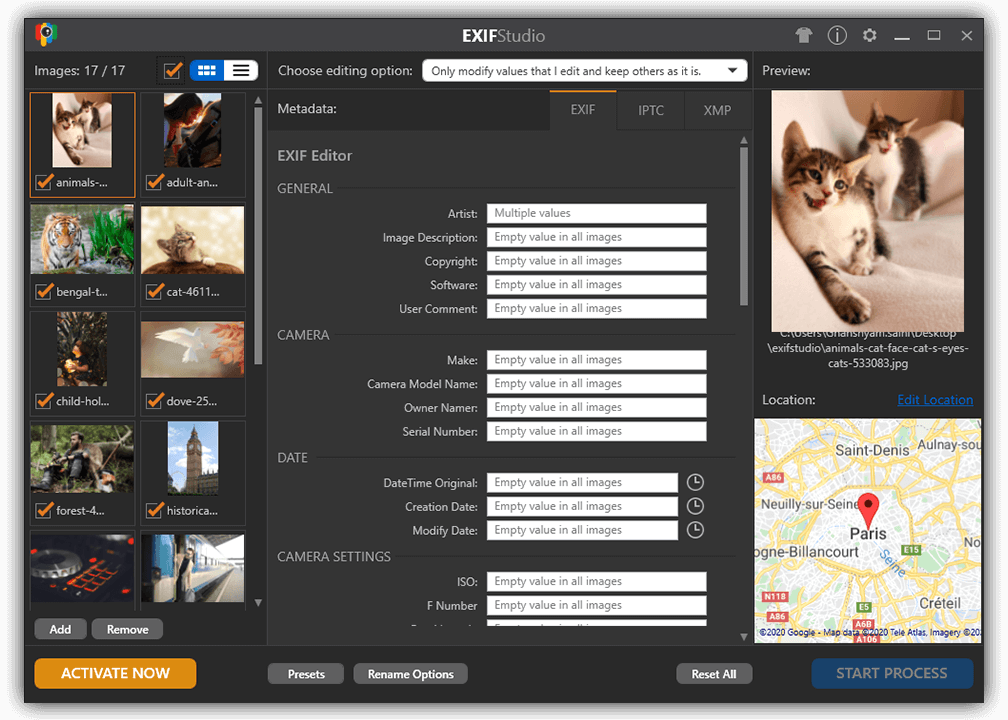Click the User Comment field

(597, 309)
